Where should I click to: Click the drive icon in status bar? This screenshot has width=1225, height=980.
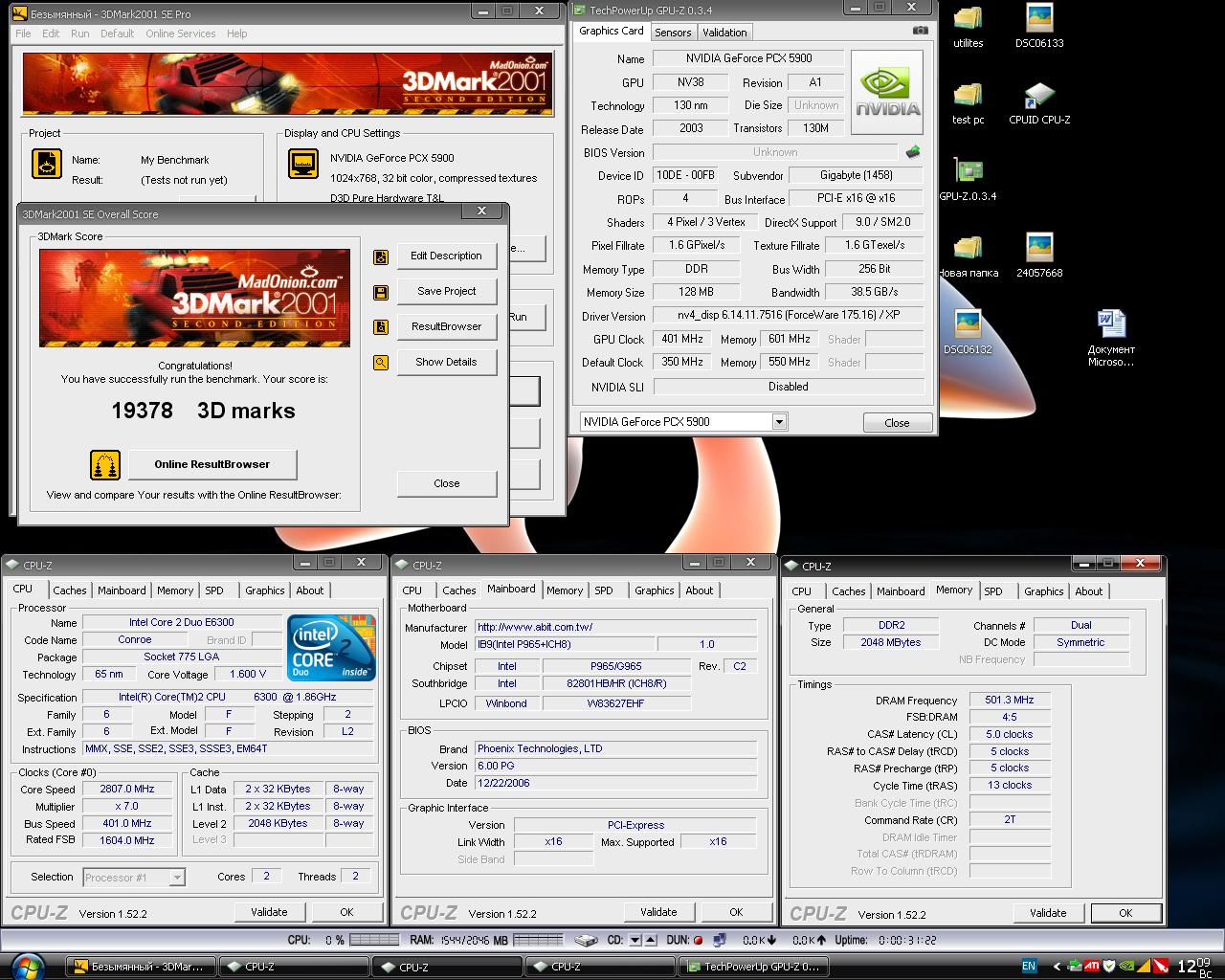point(586,941)
